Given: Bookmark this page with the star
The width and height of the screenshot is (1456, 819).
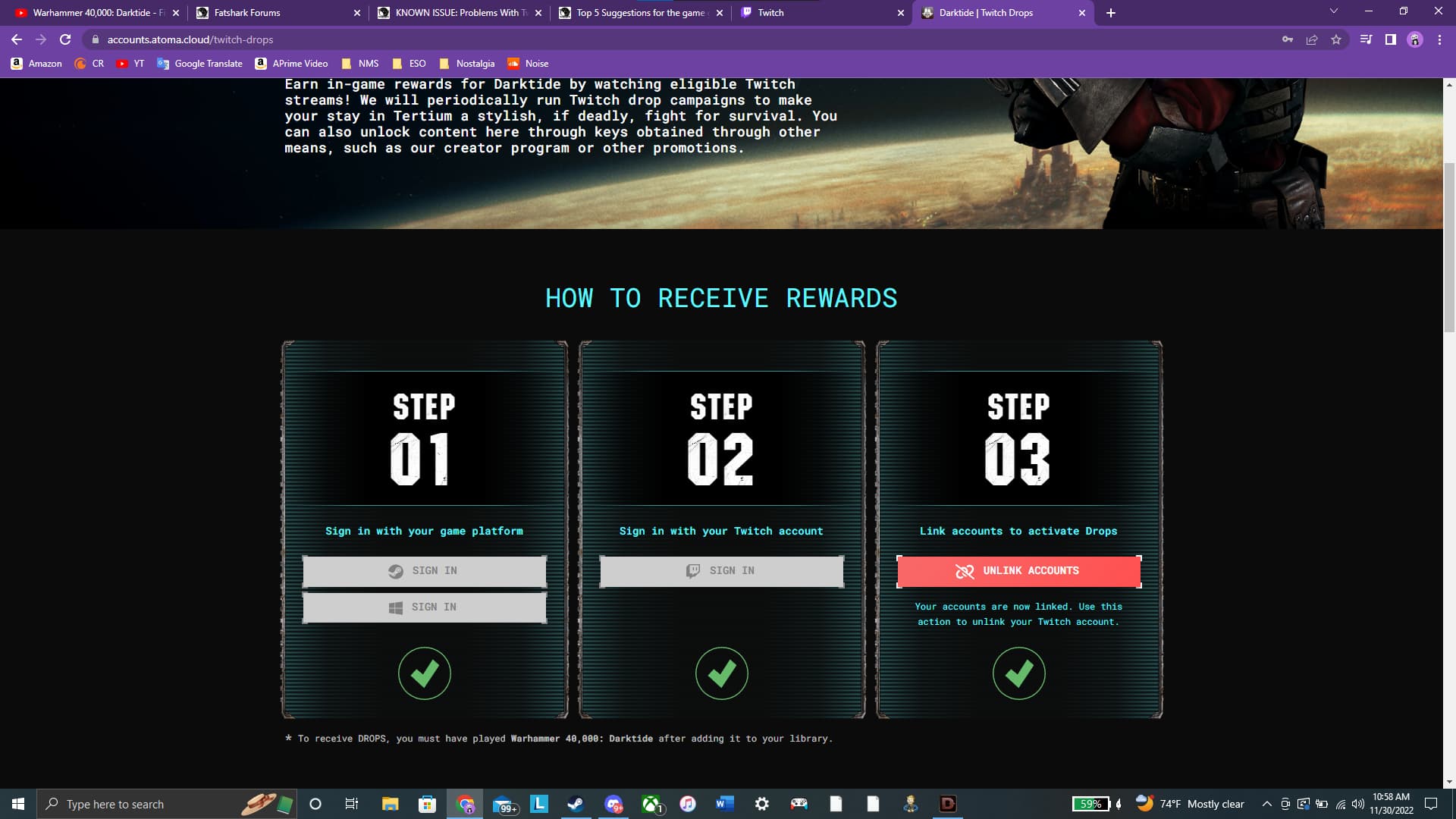Looking at the screenshot, I should pos(1336,39).
